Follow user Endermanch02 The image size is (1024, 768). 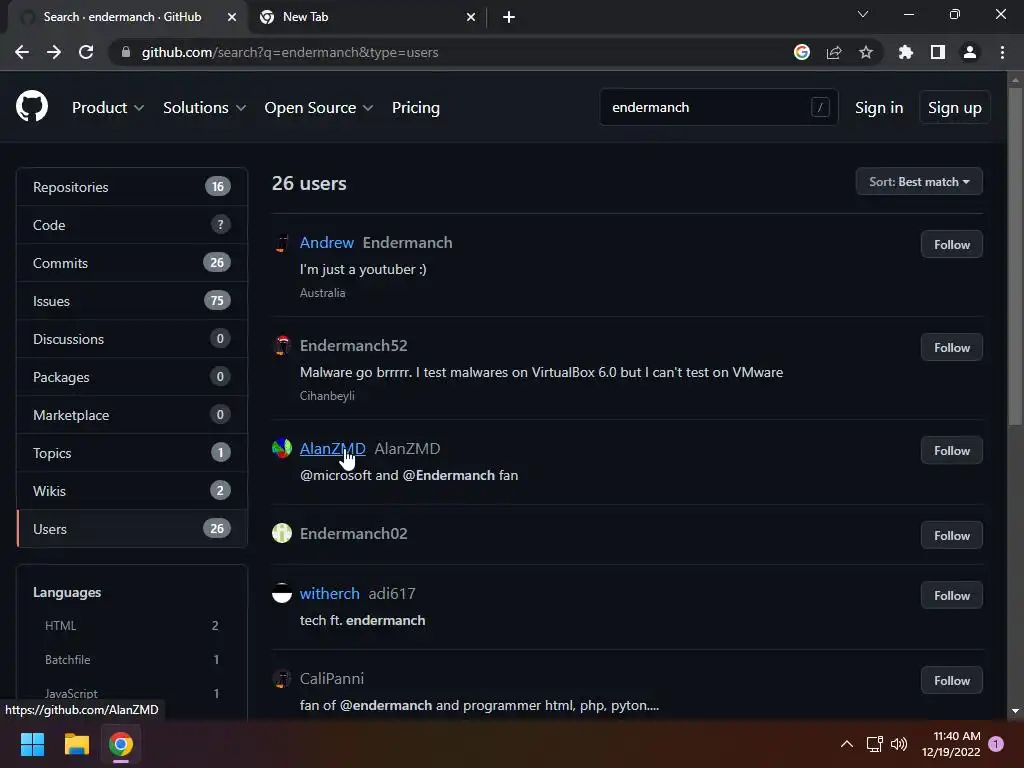click(x=952, y=536)
